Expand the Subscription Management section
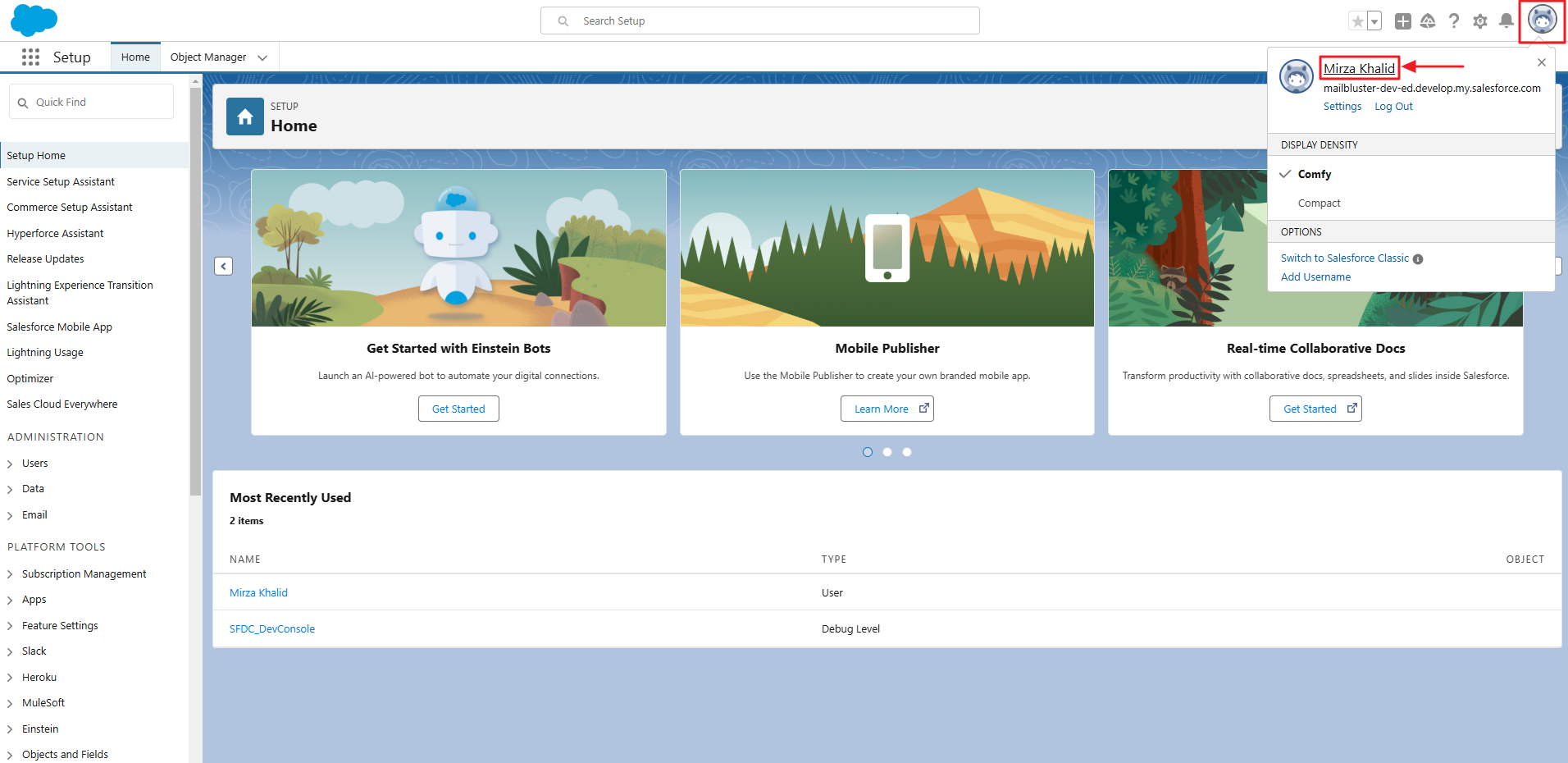Image resolution: width=1568 pixels, height=763 pixels. [10, 574]
